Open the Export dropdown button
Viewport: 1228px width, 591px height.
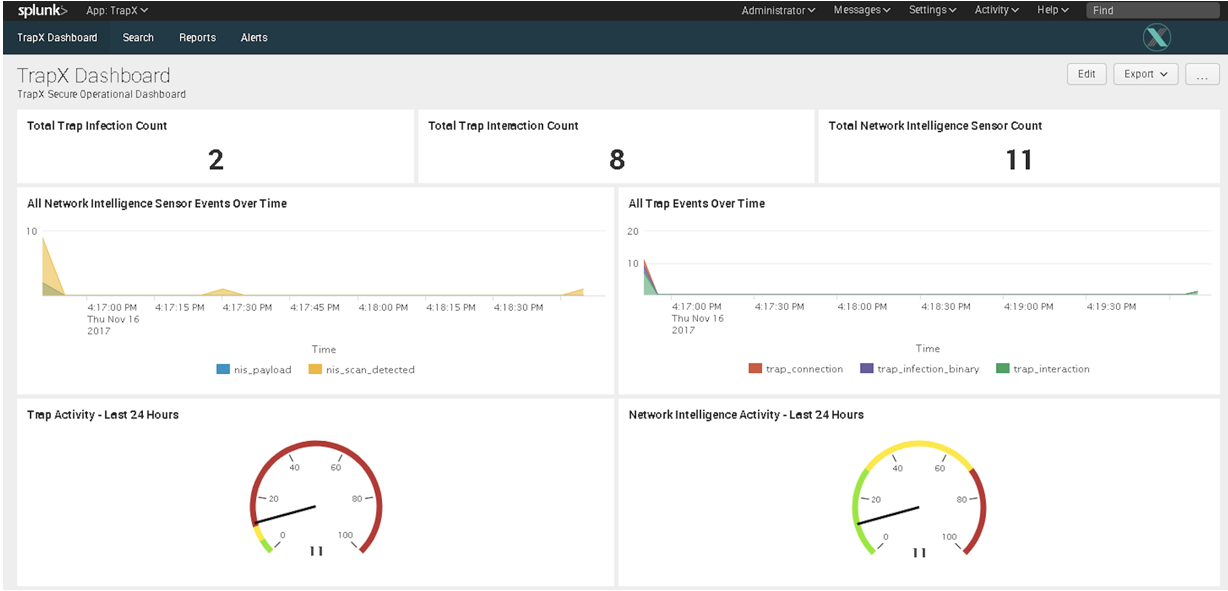tap(1145, 74)
